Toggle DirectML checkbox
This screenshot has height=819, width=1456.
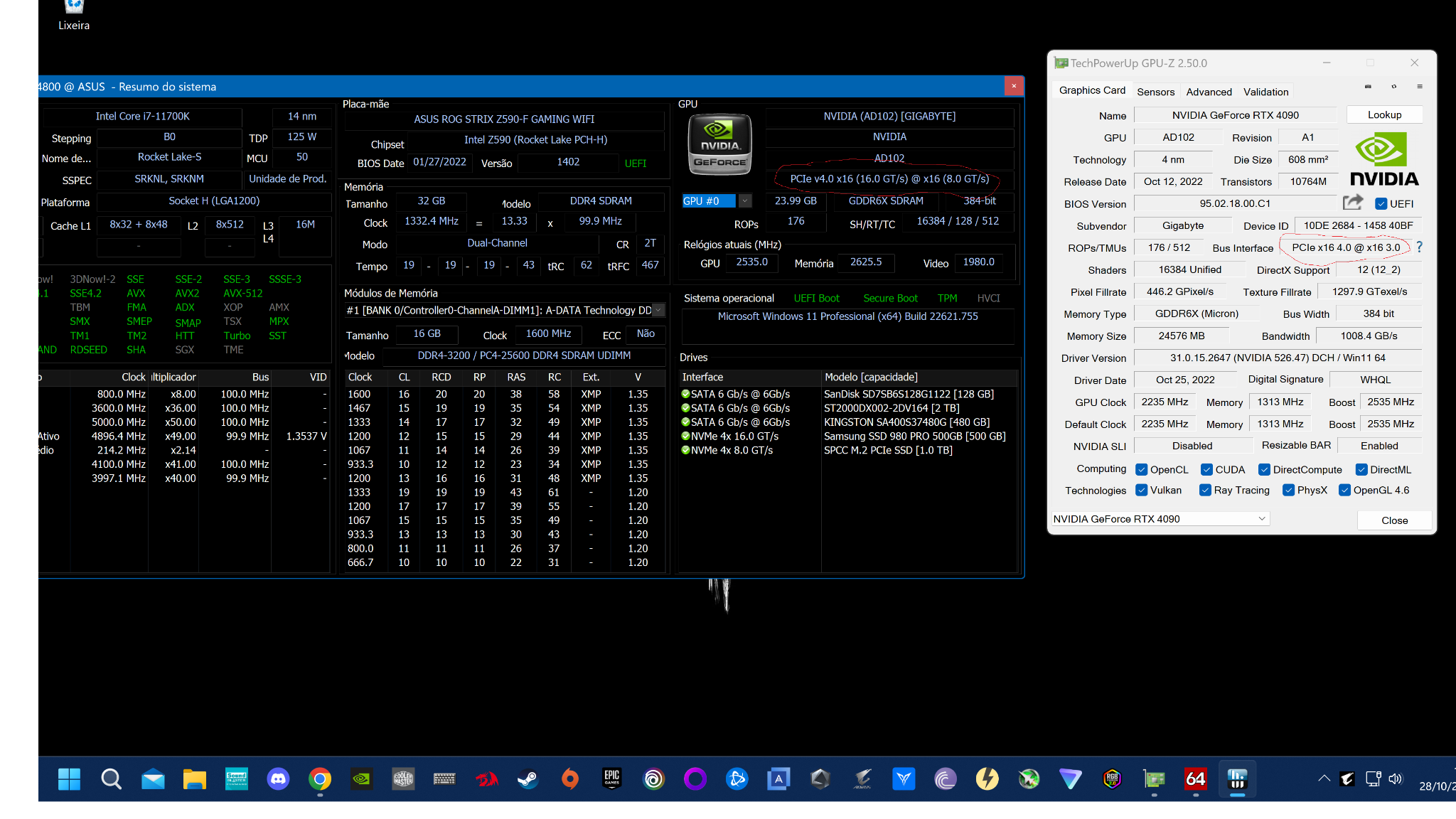(x=1361, y=469)
